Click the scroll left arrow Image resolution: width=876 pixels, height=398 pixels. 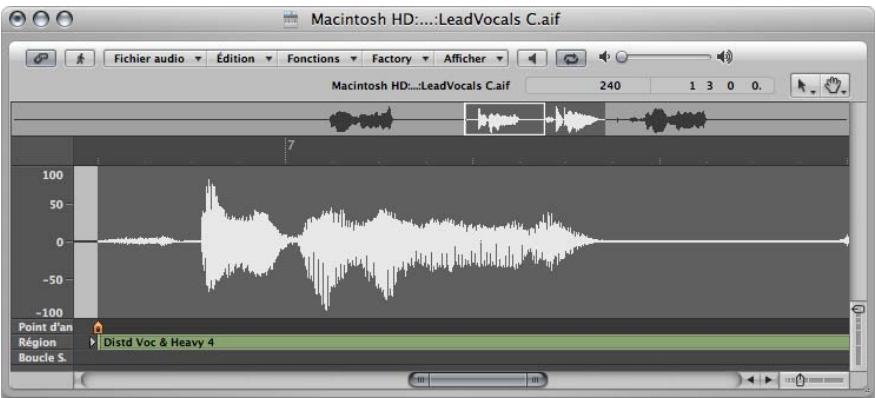[x=750, y=380]
